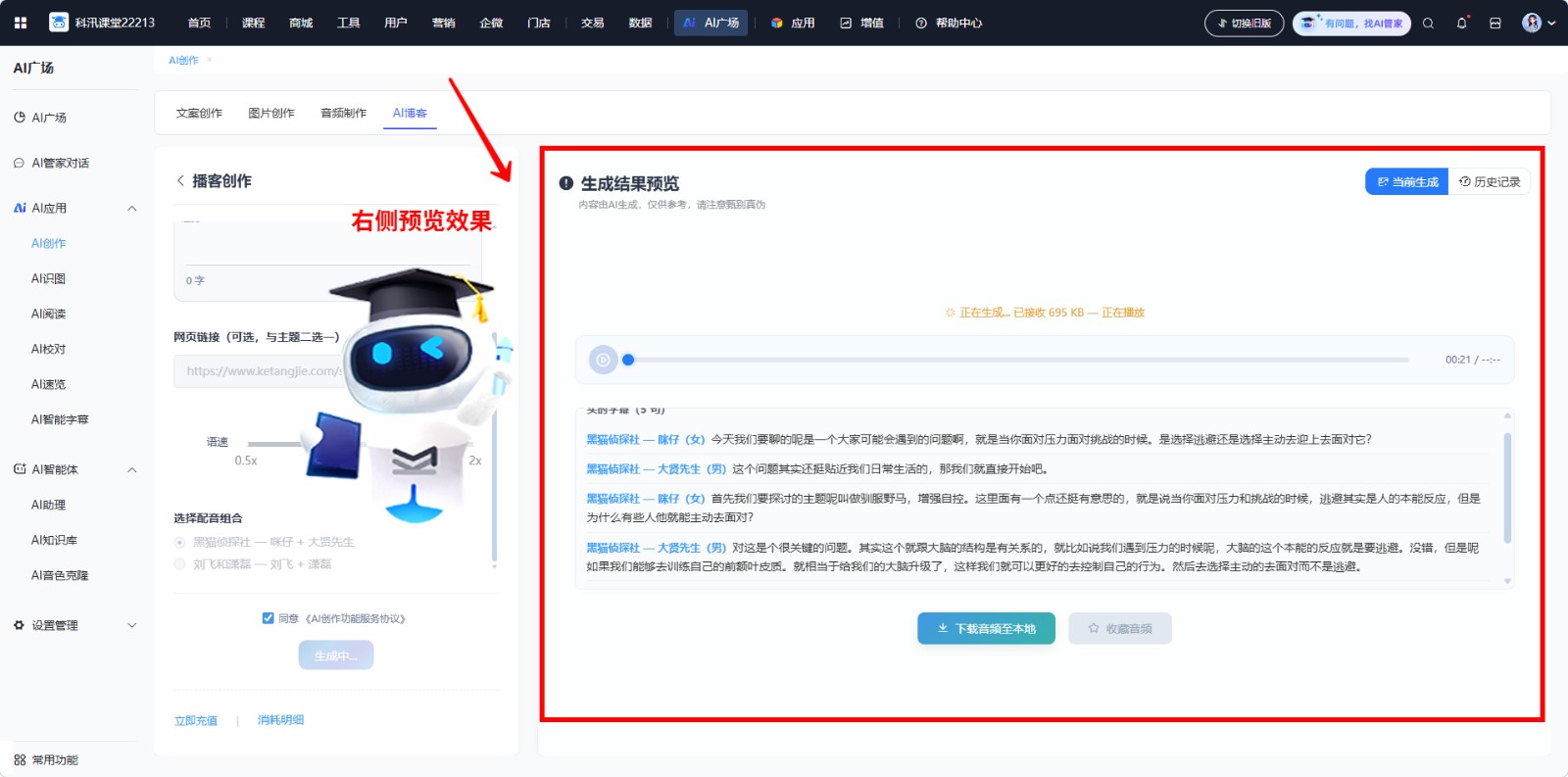
Task: Open 营销 in the top navigation
Action: point(443,23)
